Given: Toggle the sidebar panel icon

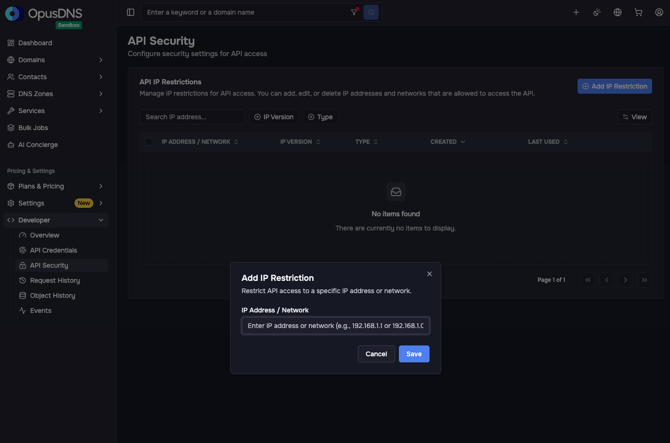Looking at the screenshot, I should pyautogui.click(x=131, y=12).
